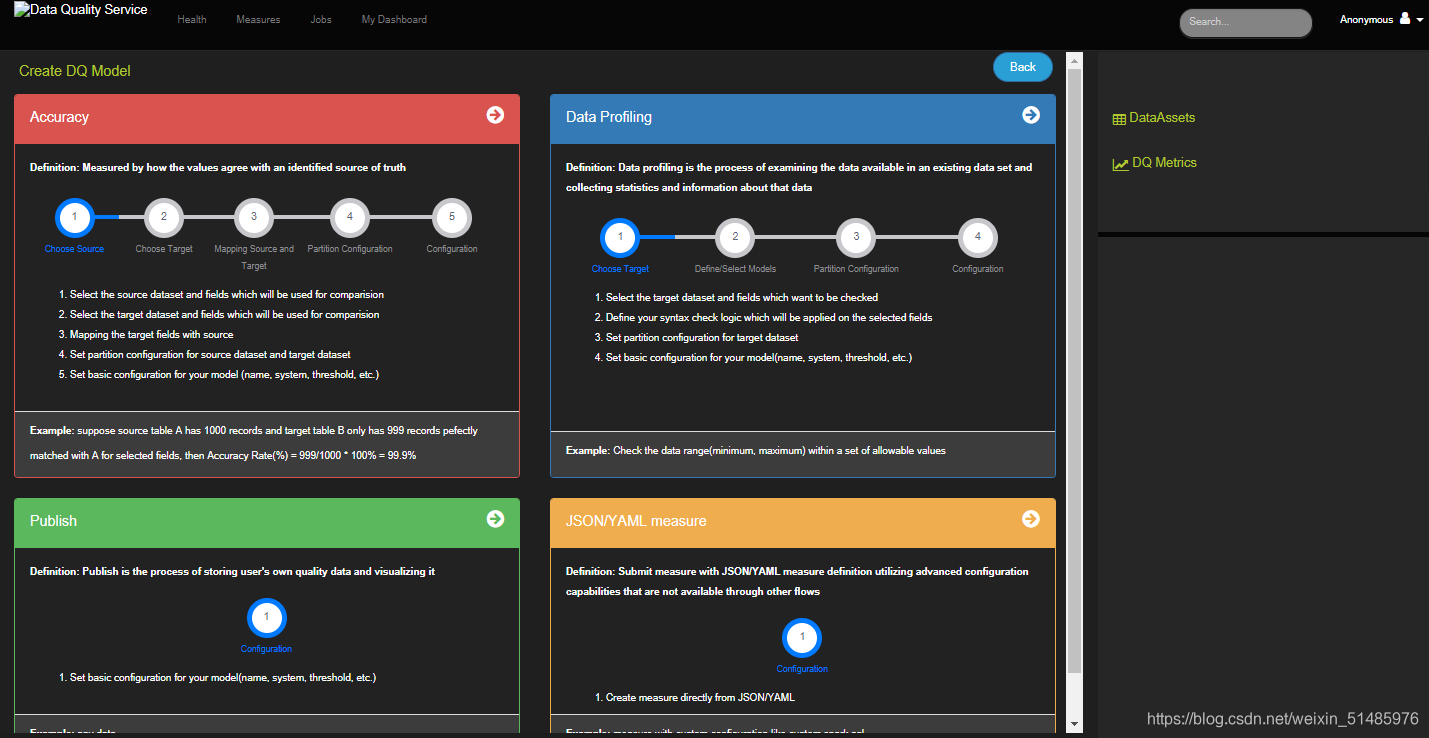Select Data Profiling step 1 Choose Target
This screenshot has height=738, width=1429.
pyautogui.click(x=620, y=237)
